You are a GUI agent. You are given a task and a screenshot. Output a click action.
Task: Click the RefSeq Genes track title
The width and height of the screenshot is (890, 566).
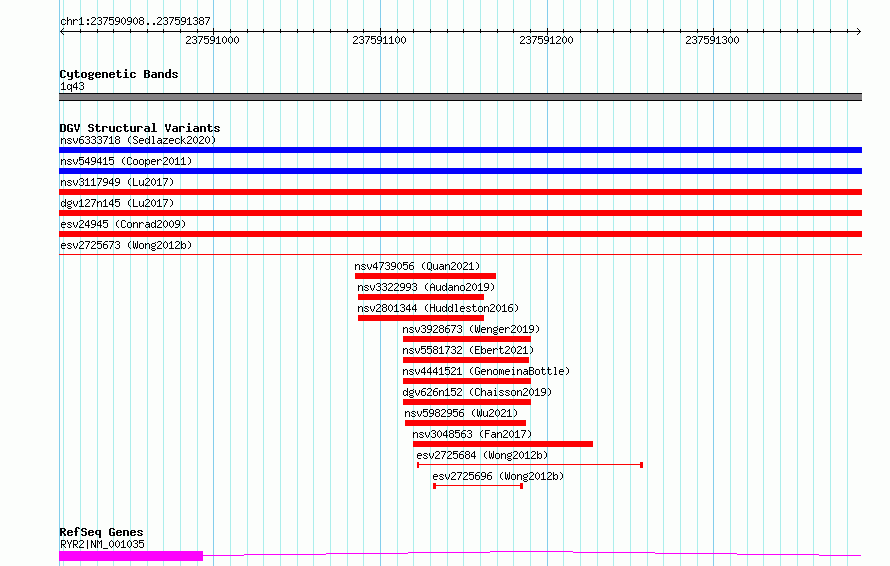[x=102, y=532]
